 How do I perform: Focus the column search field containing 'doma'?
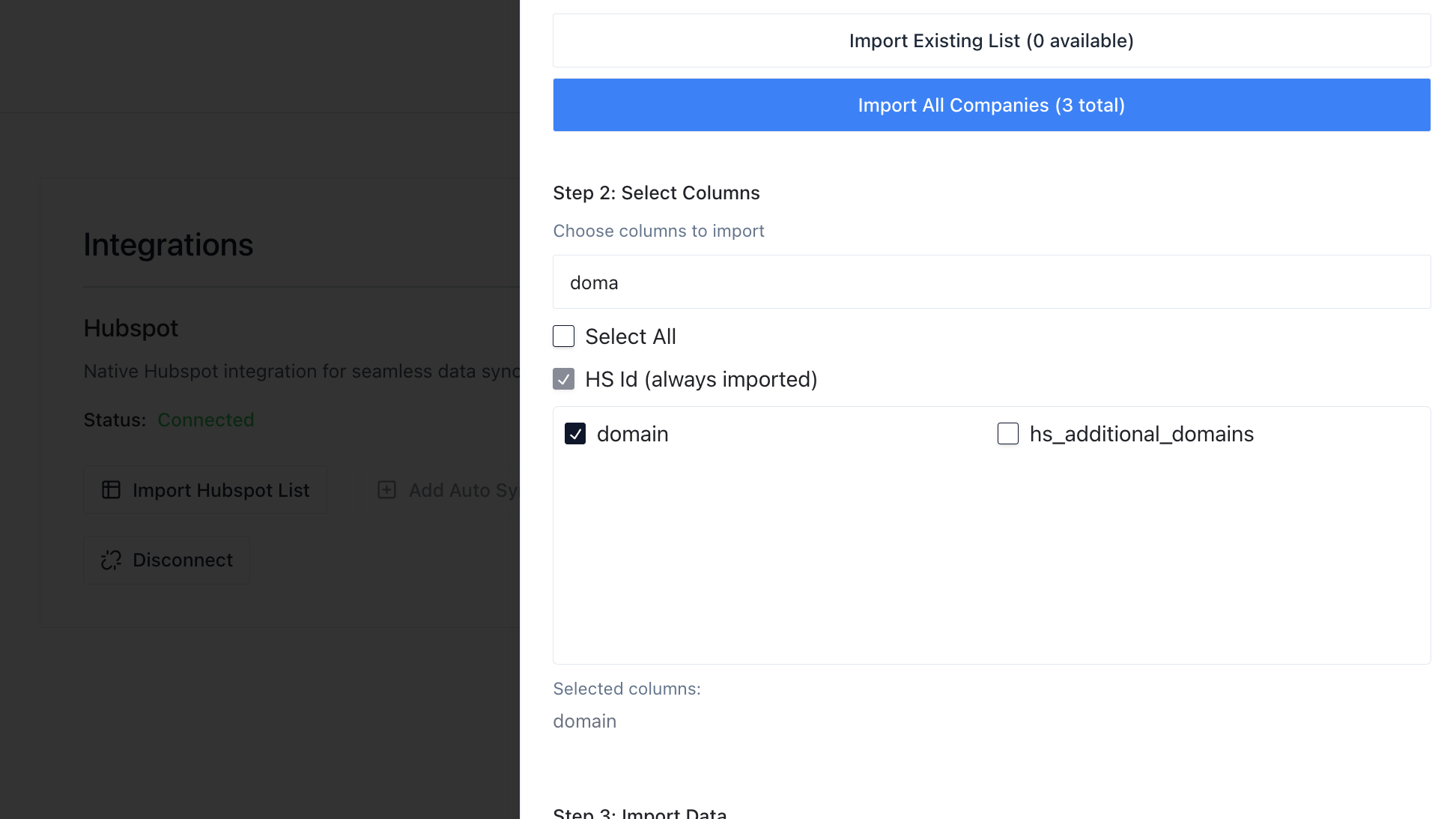pos(991,282)
